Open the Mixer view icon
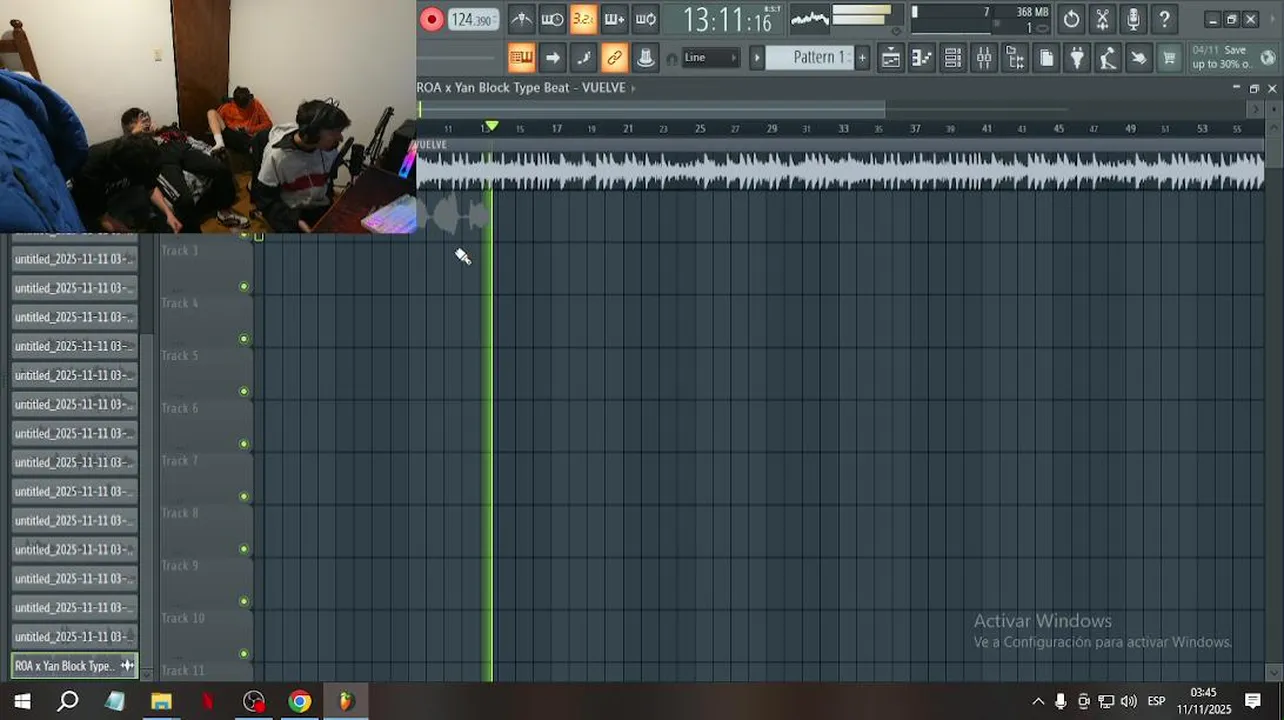 [x=984, y=58]
